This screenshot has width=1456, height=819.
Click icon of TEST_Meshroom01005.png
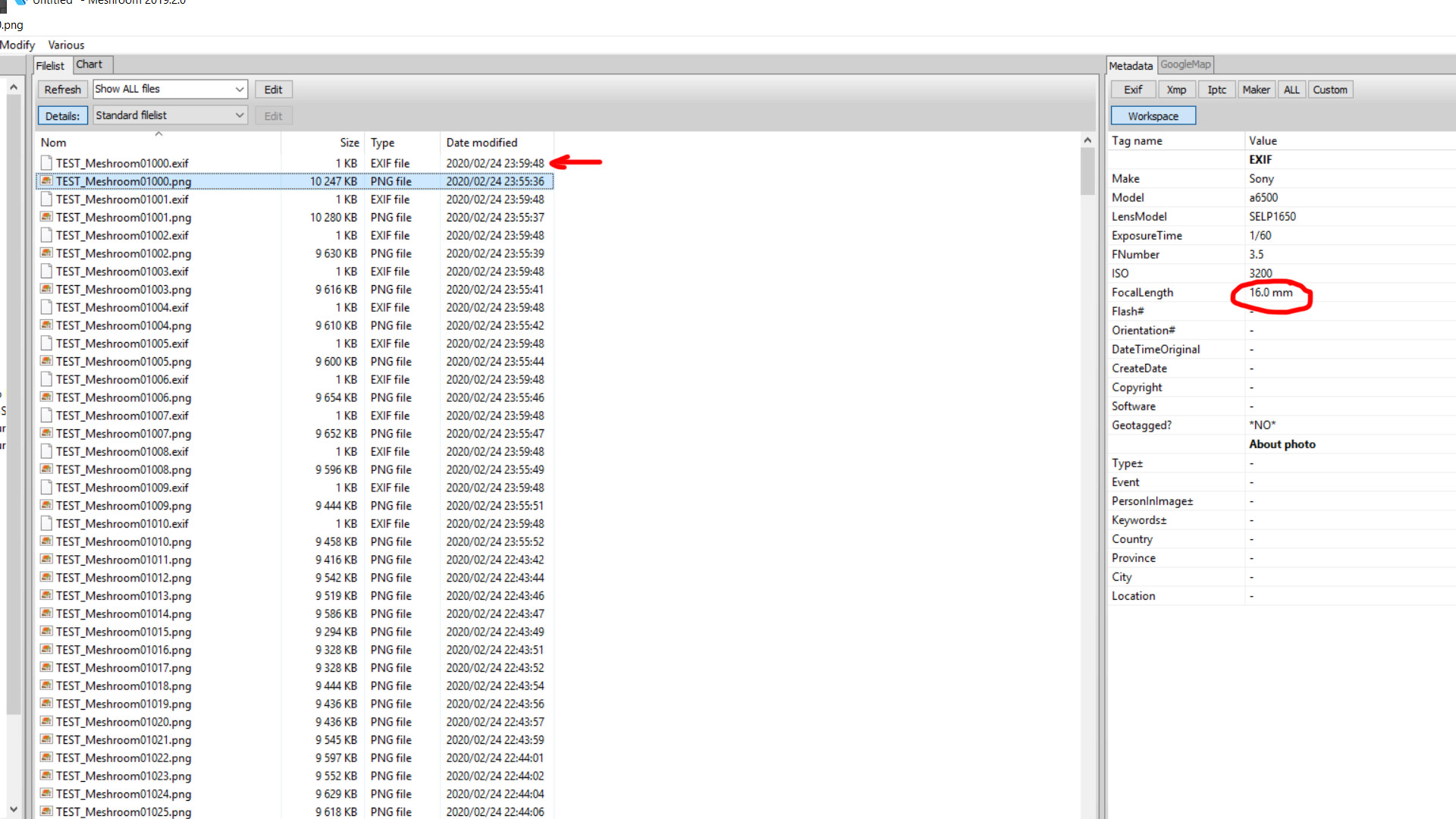pos(46,362)
